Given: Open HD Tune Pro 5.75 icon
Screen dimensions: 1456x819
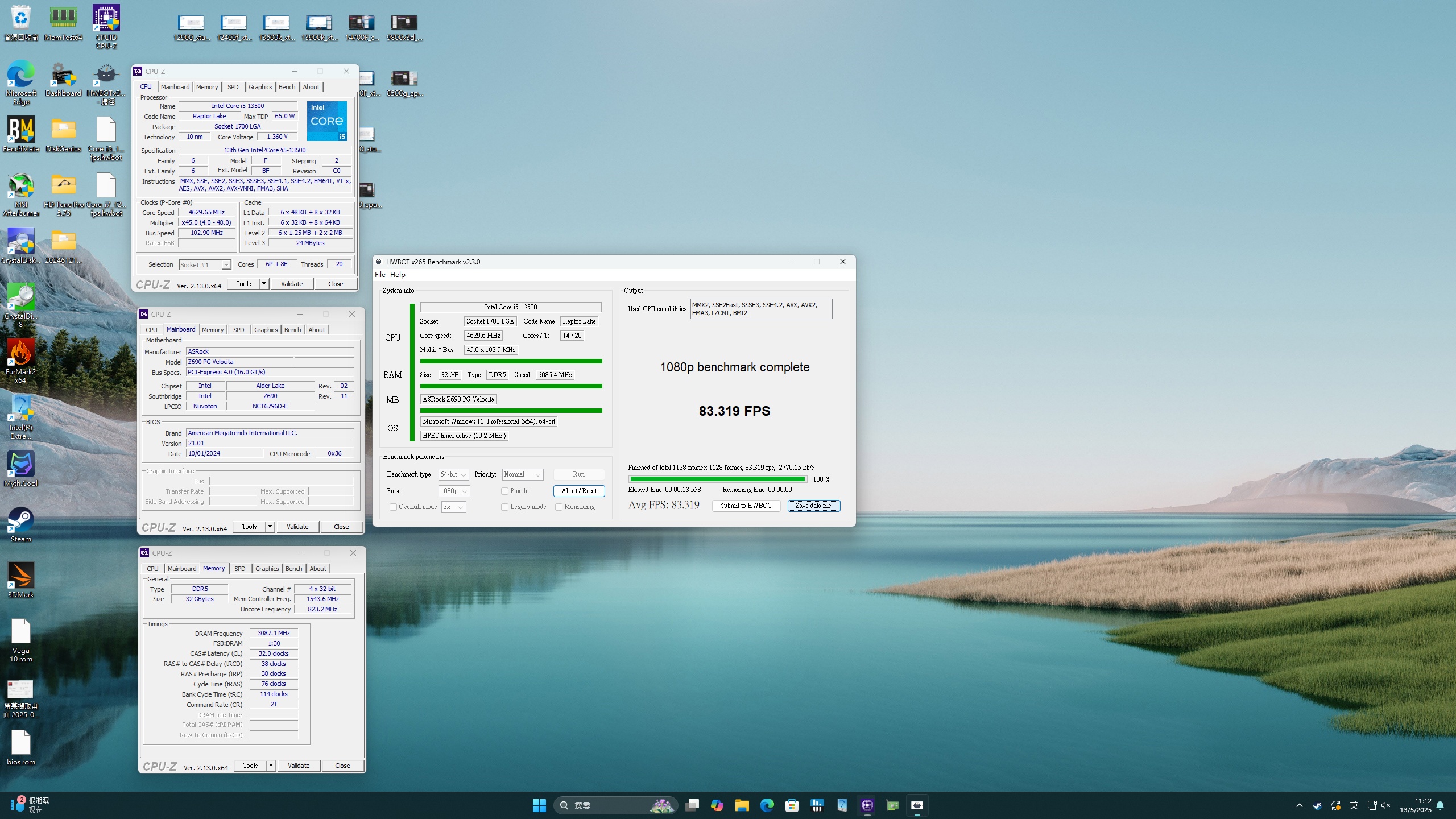Looking at the screenshot, I should [x=63, y=194].
